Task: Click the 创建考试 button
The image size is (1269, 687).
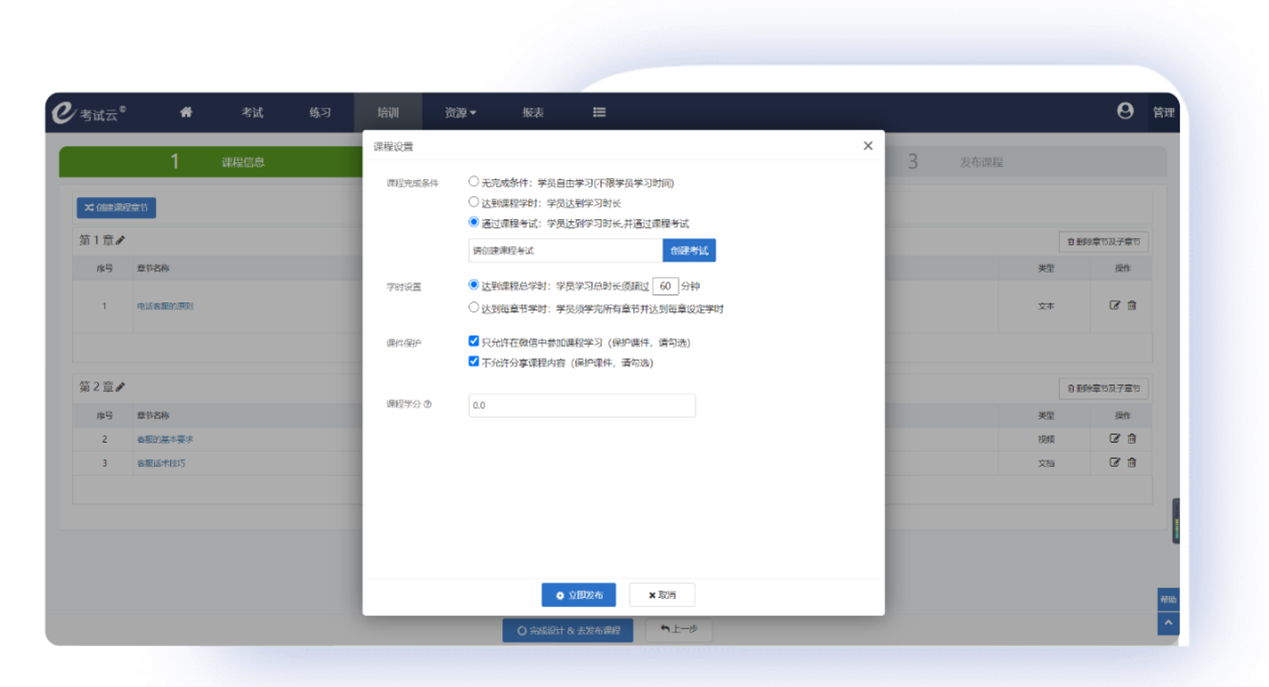Action: click(689, 251)
